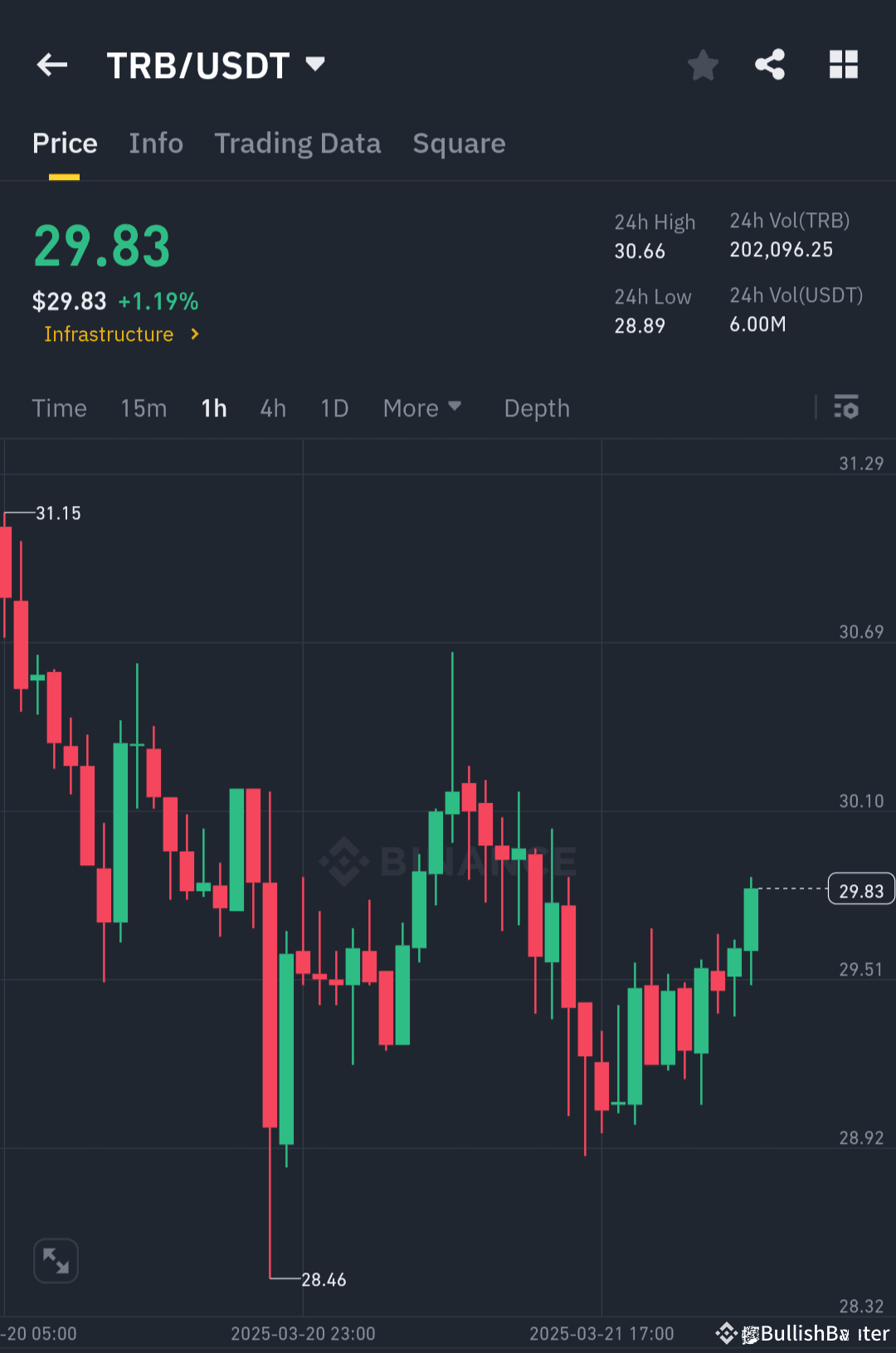Tap the 29.83 current price label on chart
The image size is (896, 1353).
coord(860,889)
